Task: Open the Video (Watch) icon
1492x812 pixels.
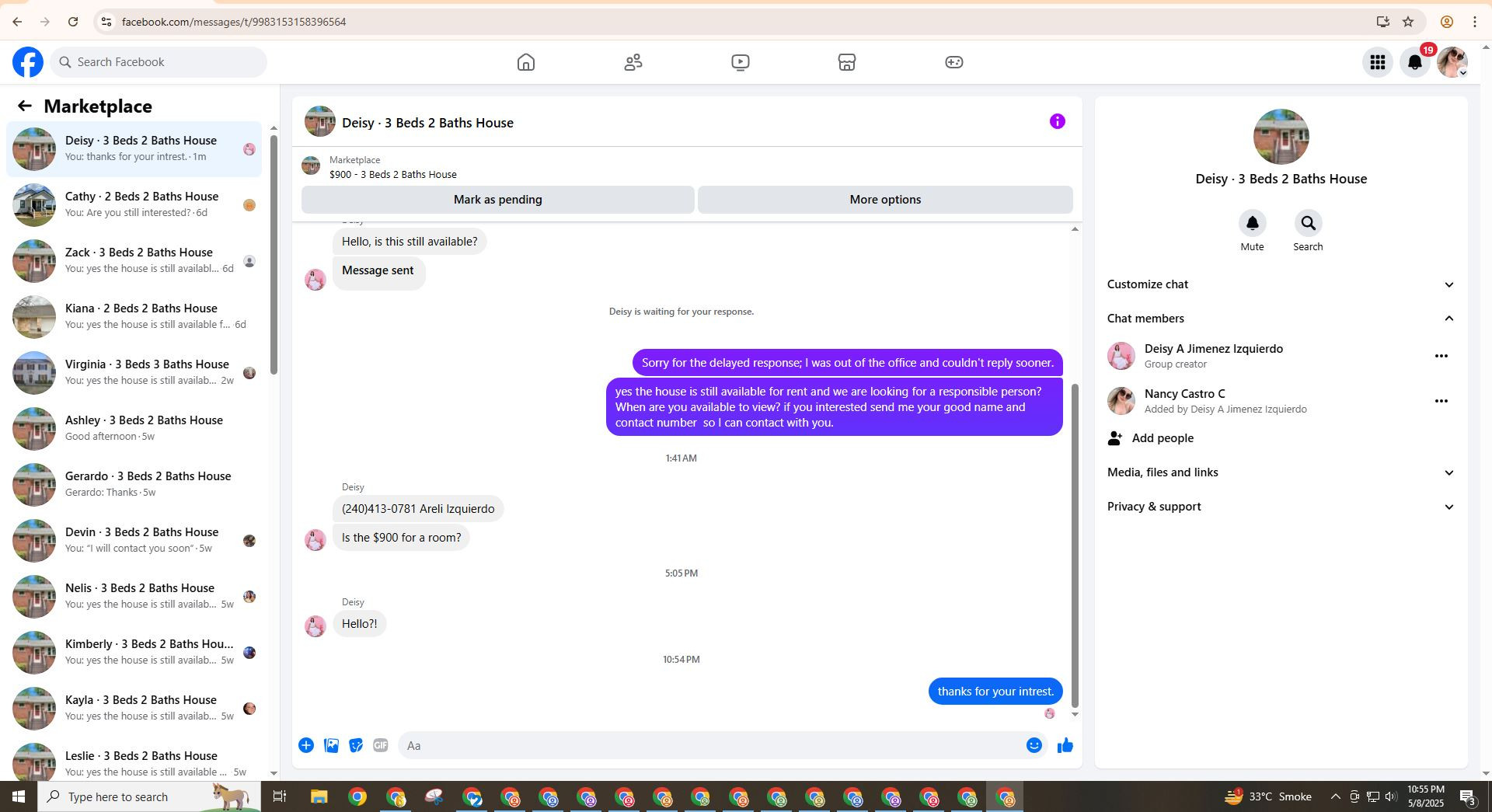Action: pyautogui.click(x=741, y=62)
